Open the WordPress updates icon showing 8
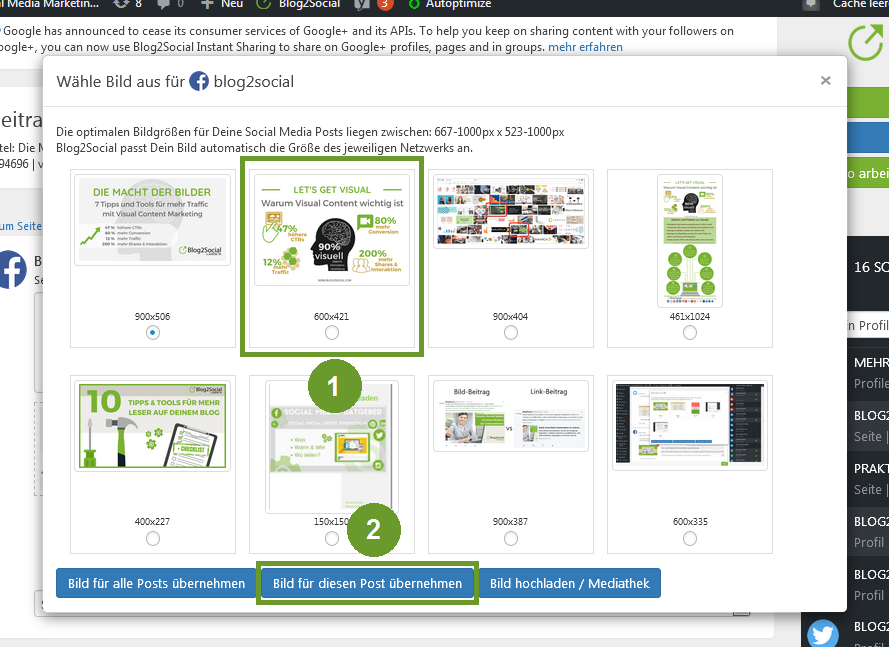 pos(128,4)
